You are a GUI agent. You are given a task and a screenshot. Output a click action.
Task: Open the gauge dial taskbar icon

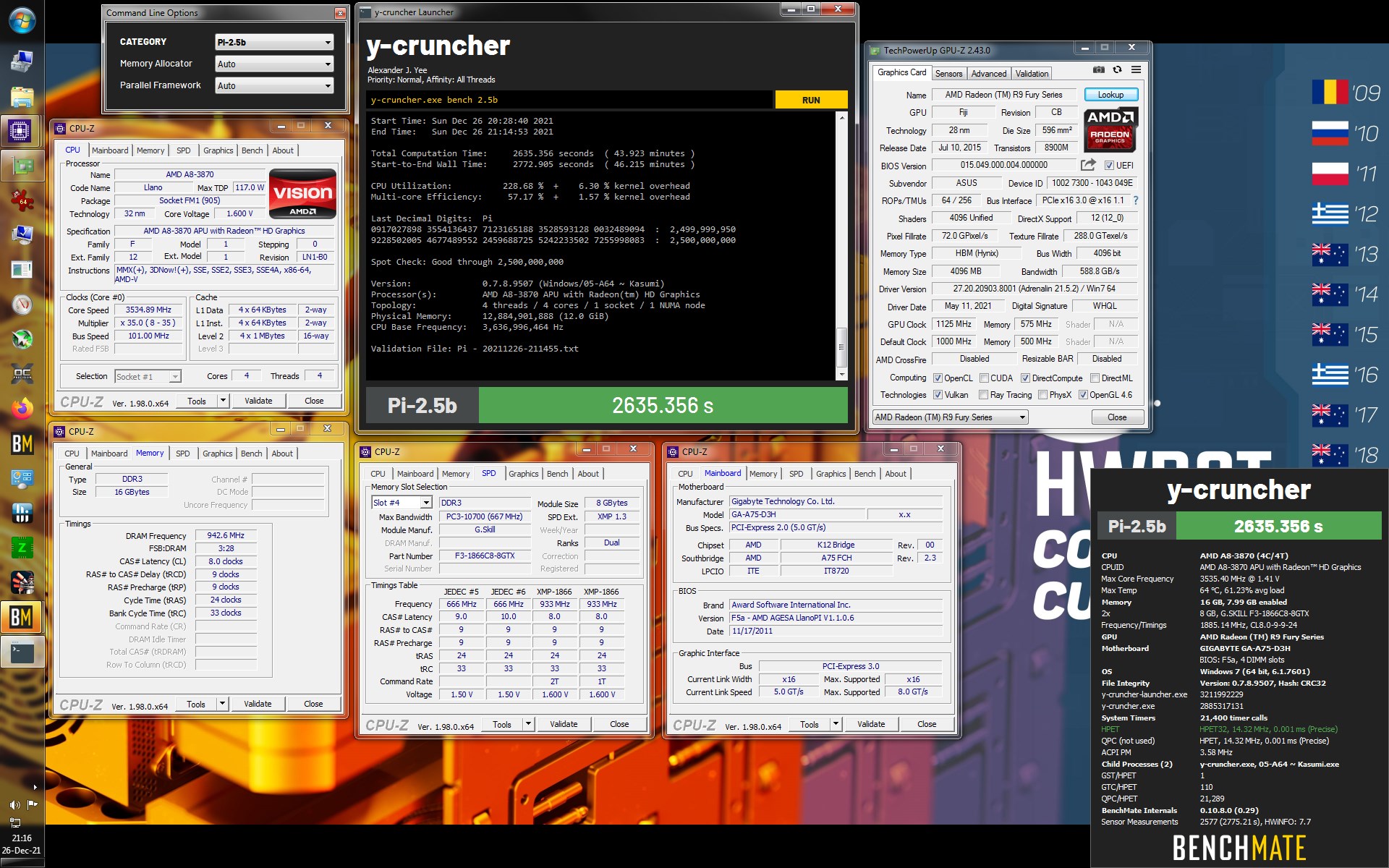pos(22,305)
